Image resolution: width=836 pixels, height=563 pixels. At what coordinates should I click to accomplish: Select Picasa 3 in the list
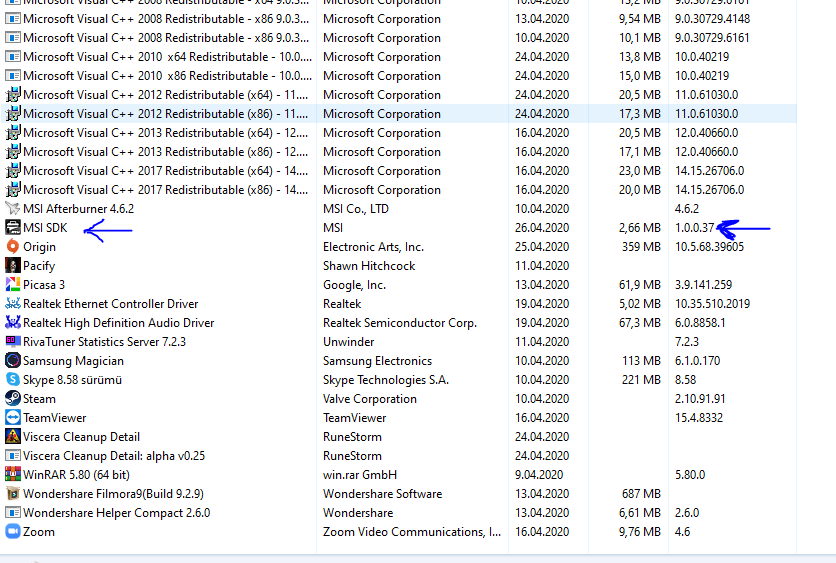[44, 285]
